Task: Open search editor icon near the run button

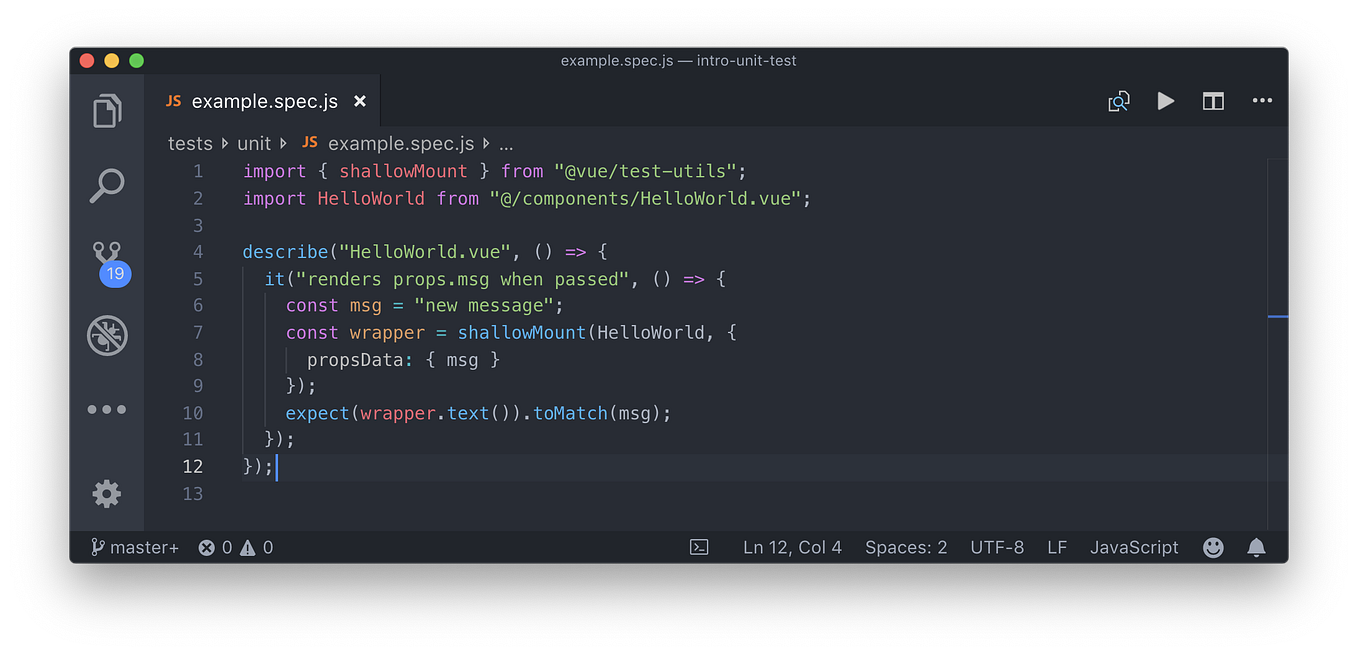Action: pos(1119,100)
